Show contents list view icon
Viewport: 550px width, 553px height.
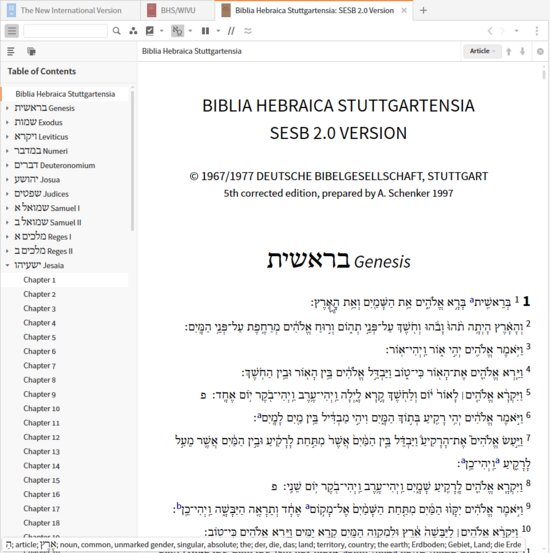point(11,51)
